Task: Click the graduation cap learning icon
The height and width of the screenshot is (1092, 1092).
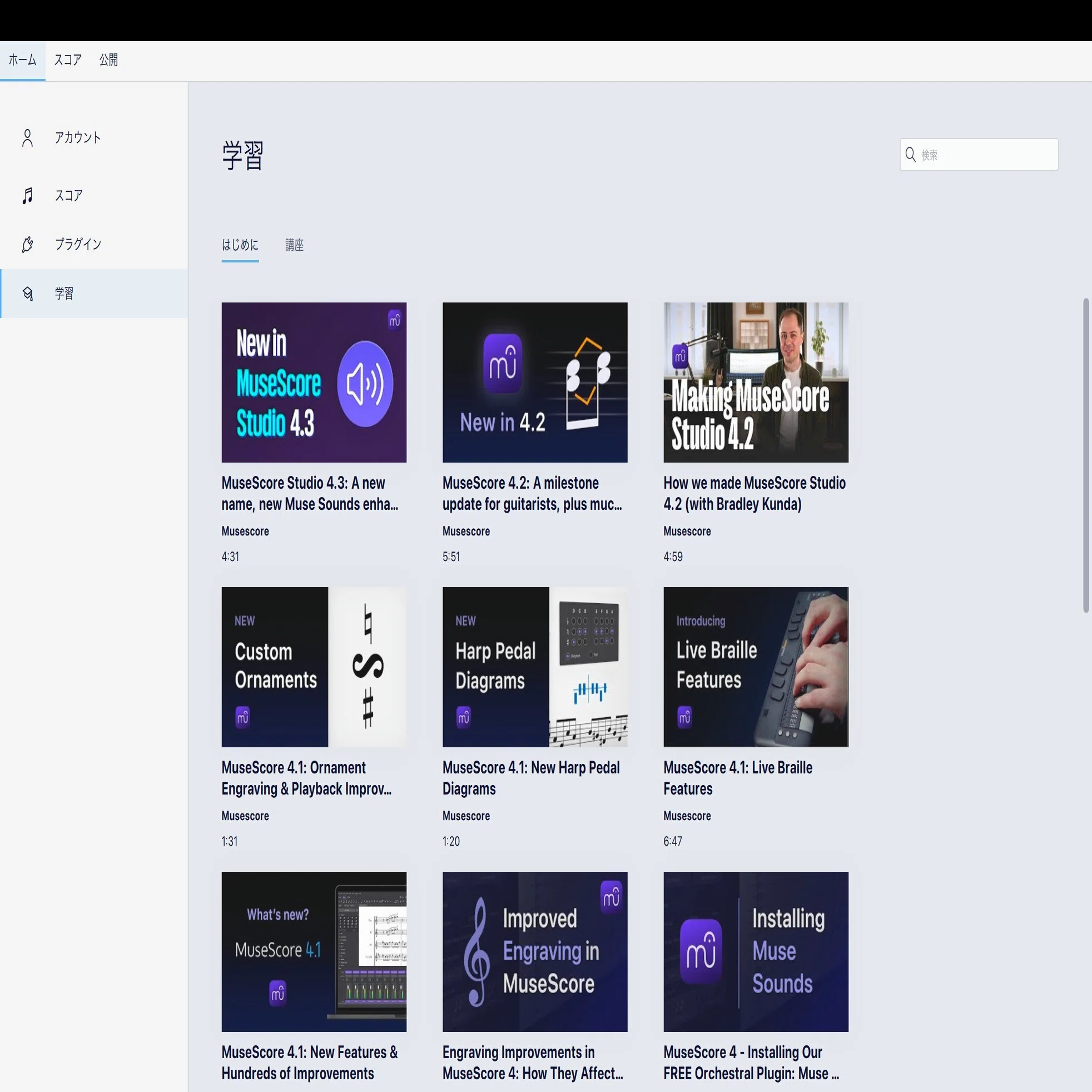Action: (x=27, y=294)
